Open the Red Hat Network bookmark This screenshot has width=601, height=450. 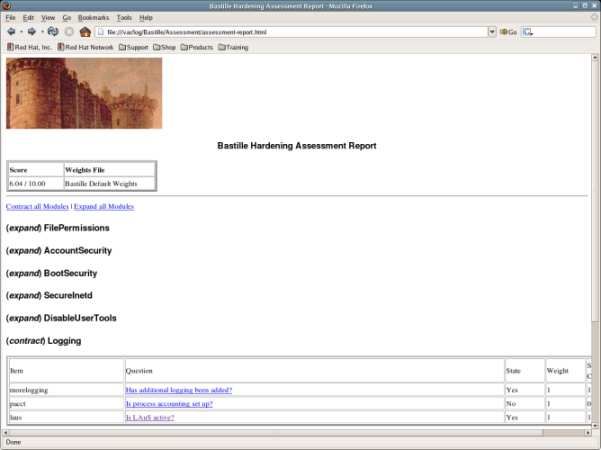coord(85,47)
